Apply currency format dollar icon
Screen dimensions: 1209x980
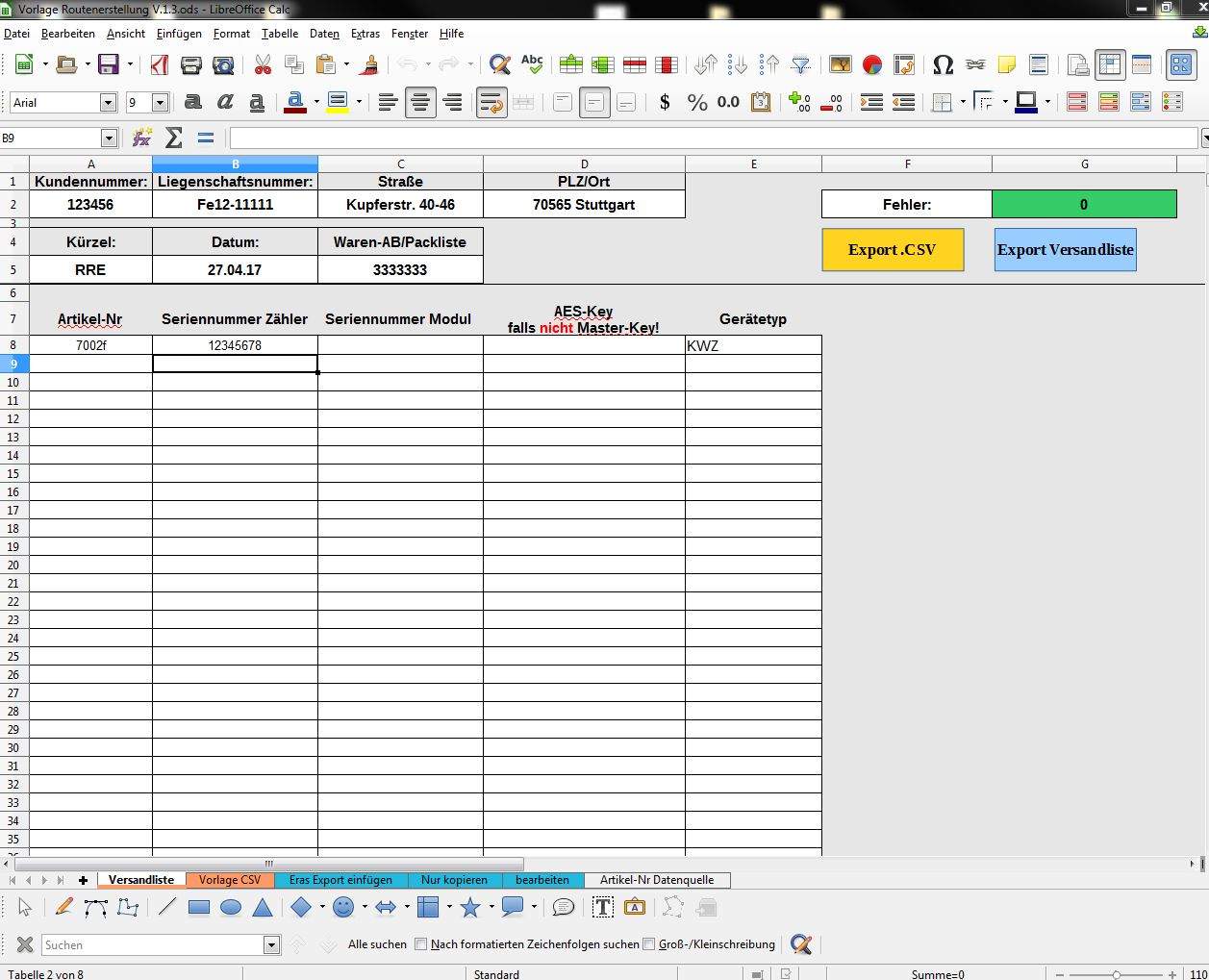coord(665,102)
